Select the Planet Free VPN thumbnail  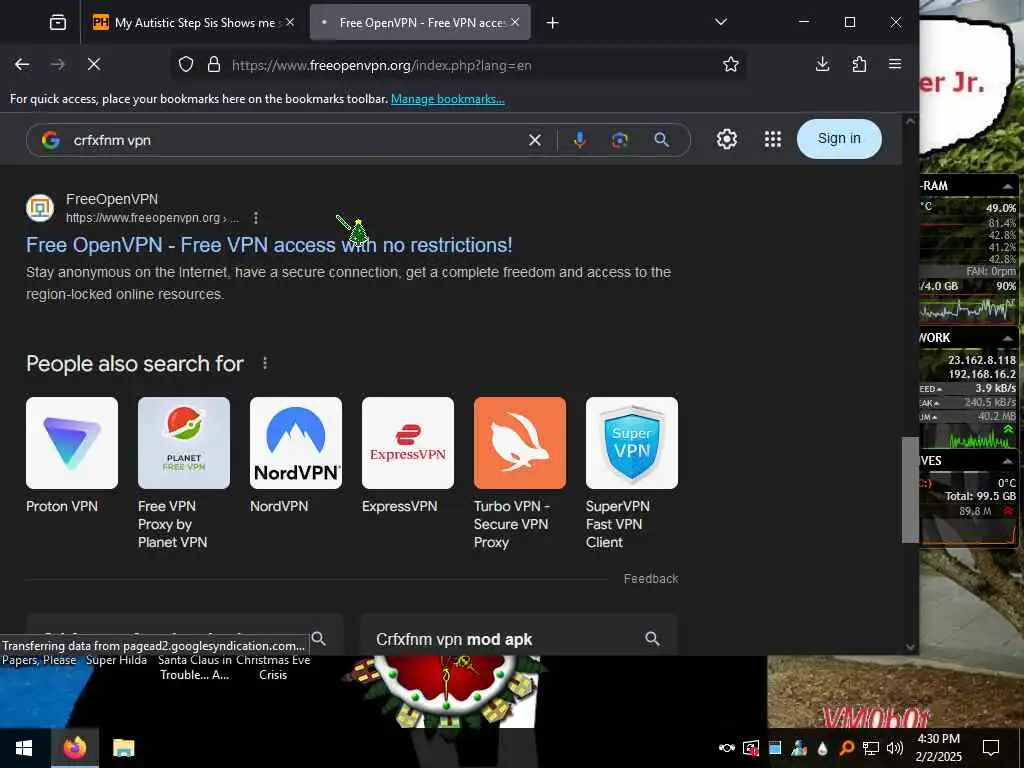pos(184,443)
